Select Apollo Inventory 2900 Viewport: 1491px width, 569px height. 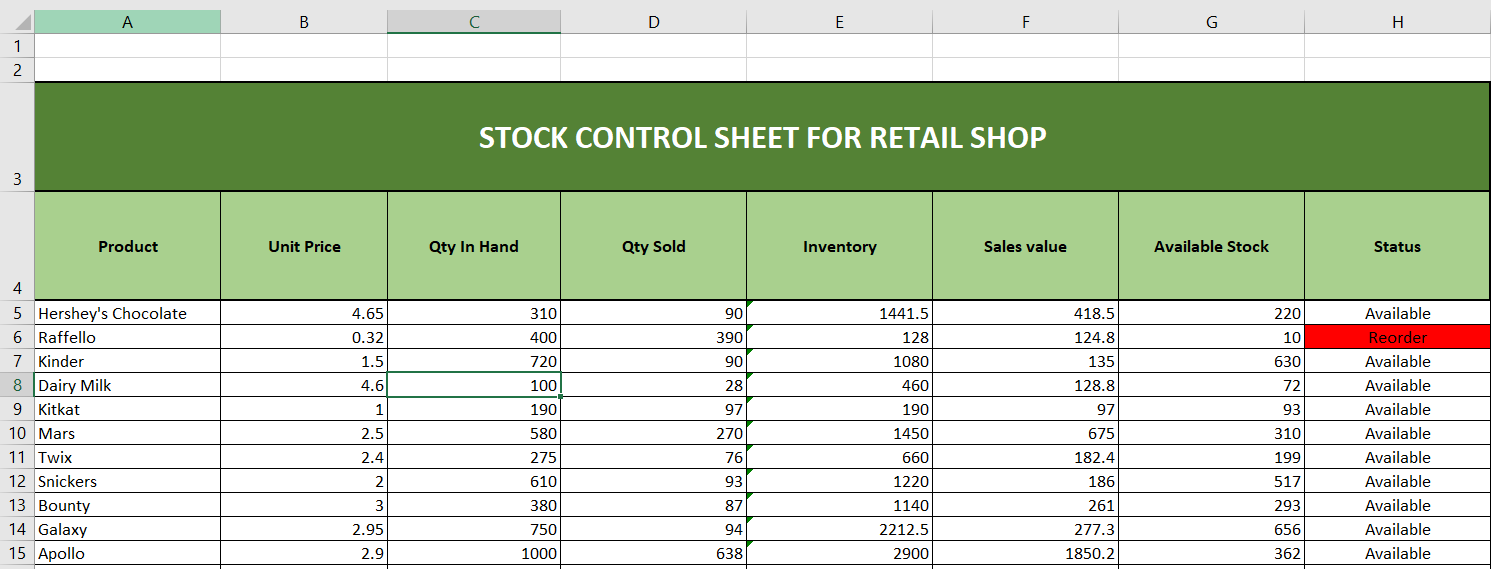click(839, 553)
